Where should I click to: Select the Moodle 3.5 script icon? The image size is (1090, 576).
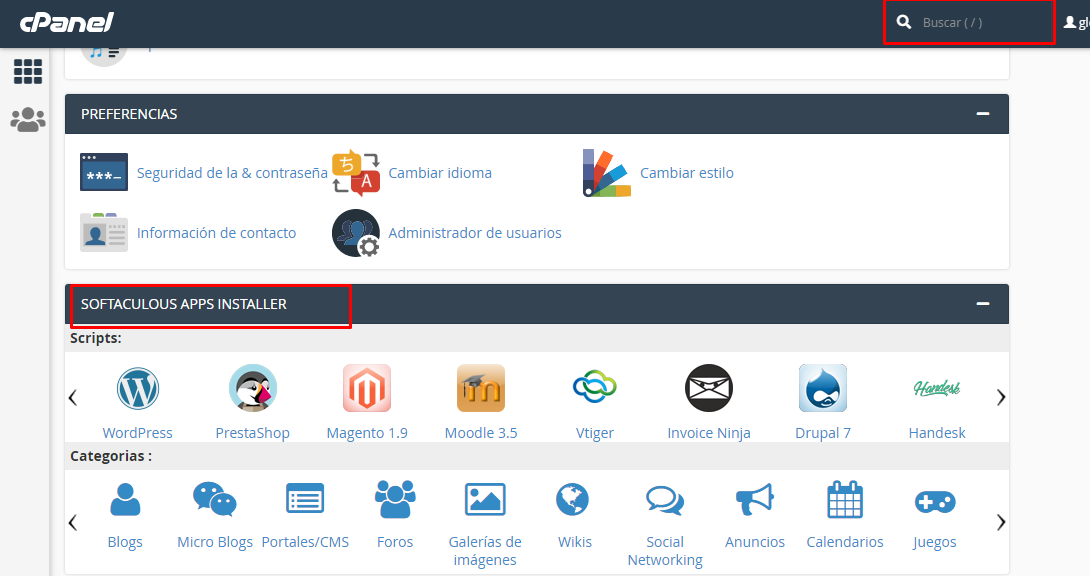tap(481, 388)
